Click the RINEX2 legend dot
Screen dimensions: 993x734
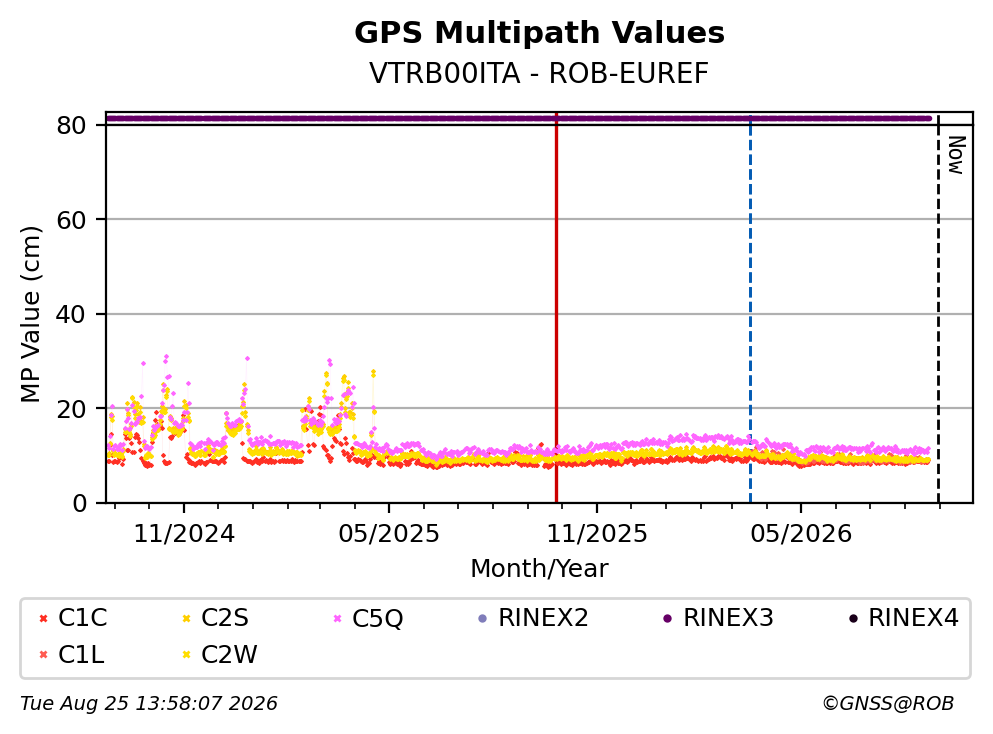(483, 618)
